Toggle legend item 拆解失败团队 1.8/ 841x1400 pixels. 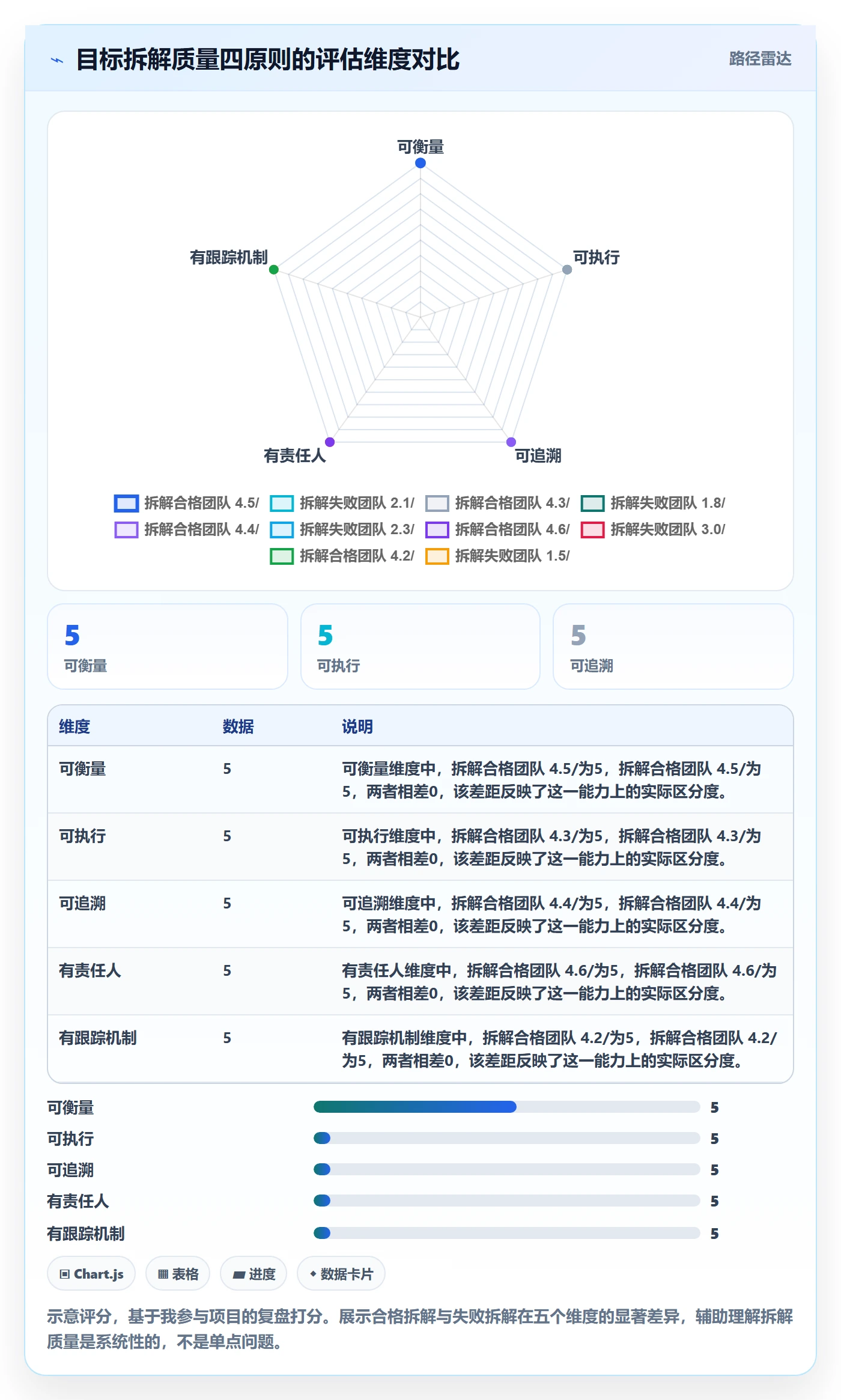tap(653, 503)
